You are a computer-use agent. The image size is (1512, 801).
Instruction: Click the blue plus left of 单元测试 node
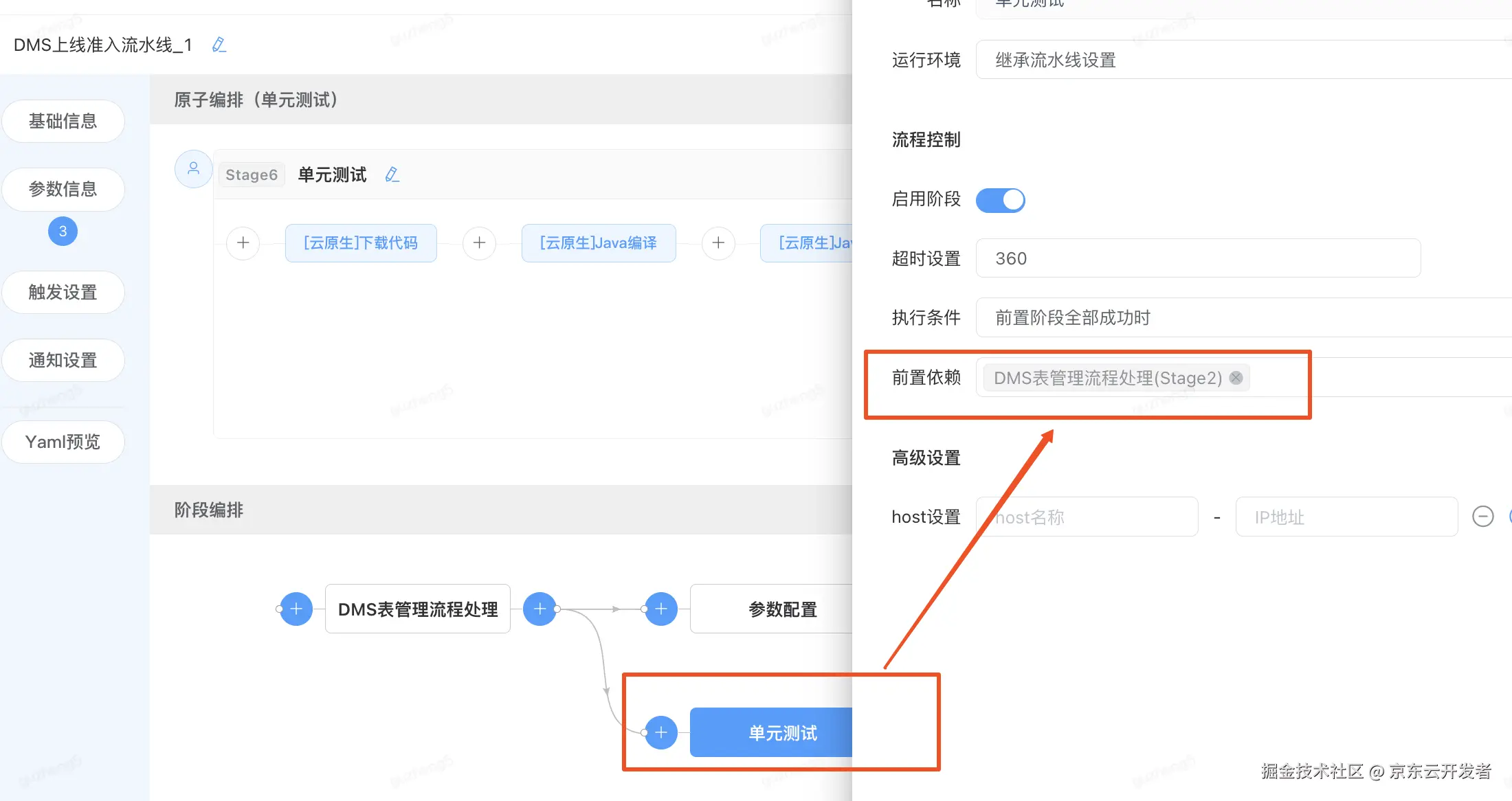661,732
